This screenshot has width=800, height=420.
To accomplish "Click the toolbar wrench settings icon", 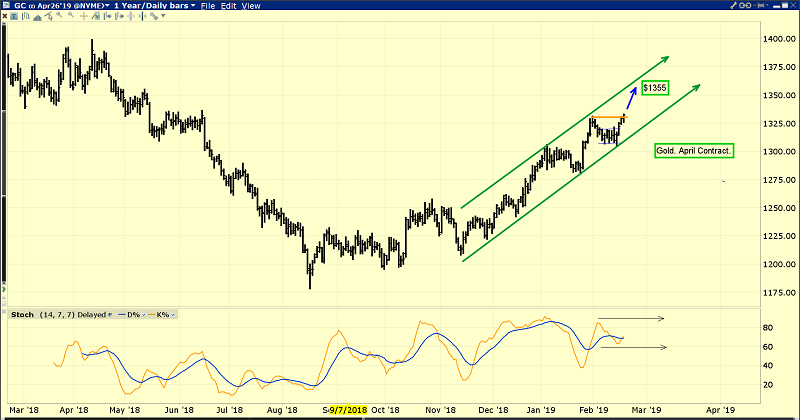I will click(x=154, y=16).
